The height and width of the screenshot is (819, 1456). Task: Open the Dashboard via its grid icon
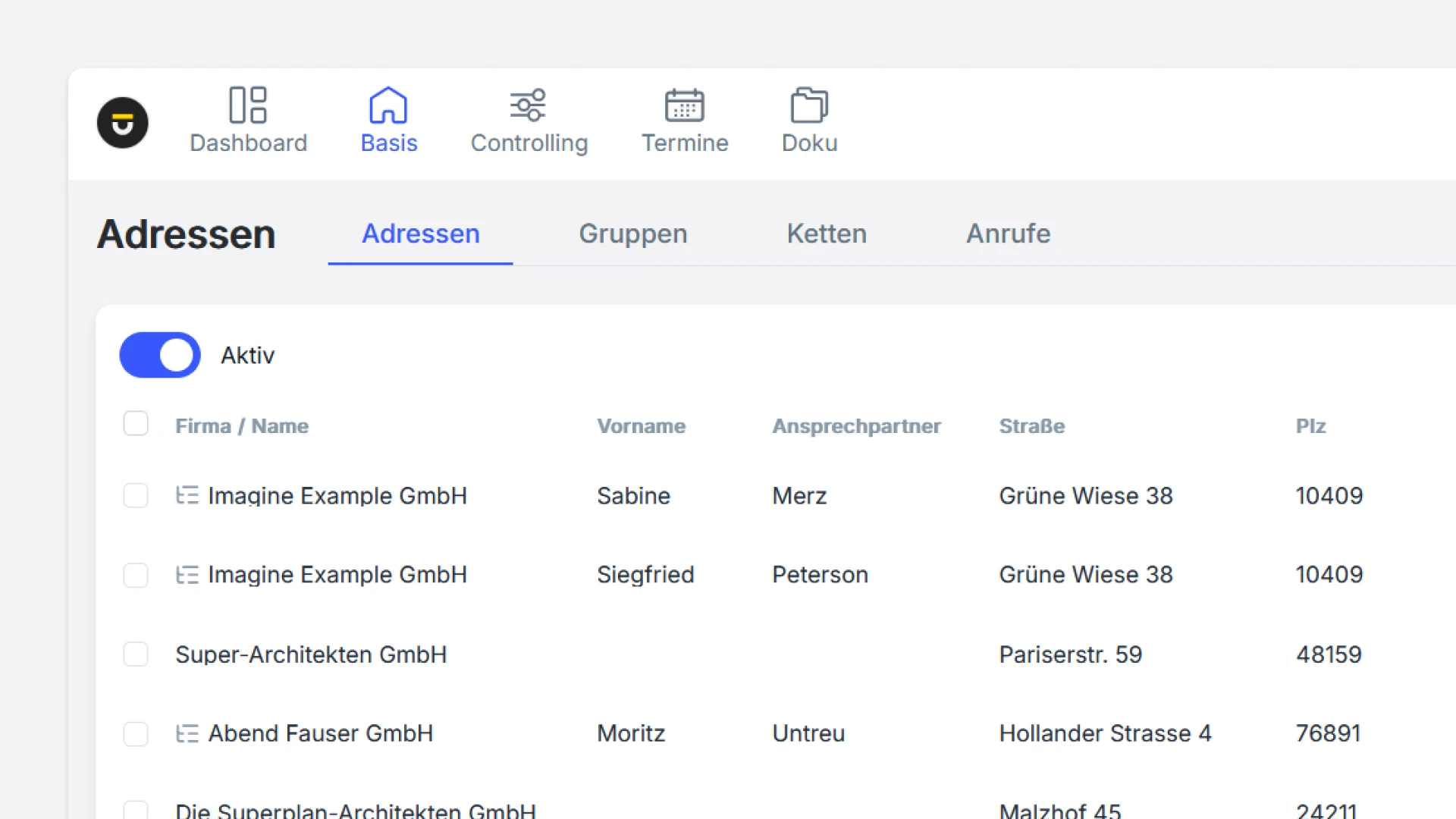(248, 105)
